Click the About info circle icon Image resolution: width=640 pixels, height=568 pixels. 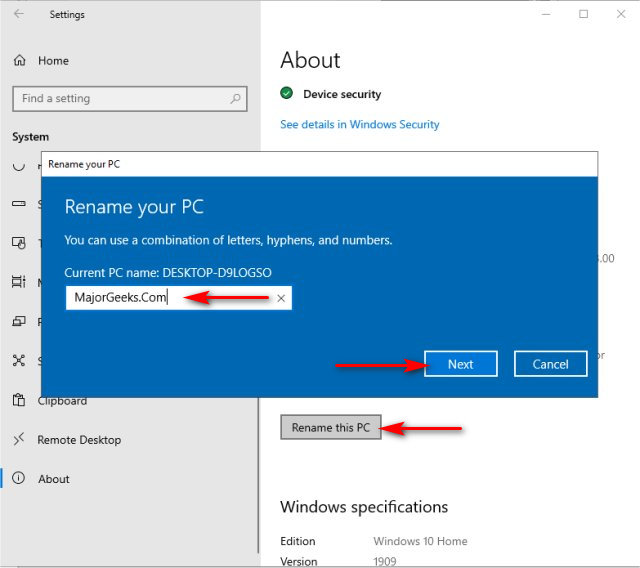click(x=18, y=478)
